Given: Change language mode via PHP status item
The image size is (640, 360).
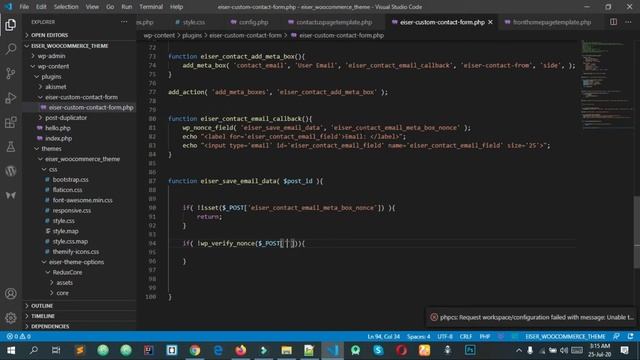Looking at the screenshot, I should (485, 336).
